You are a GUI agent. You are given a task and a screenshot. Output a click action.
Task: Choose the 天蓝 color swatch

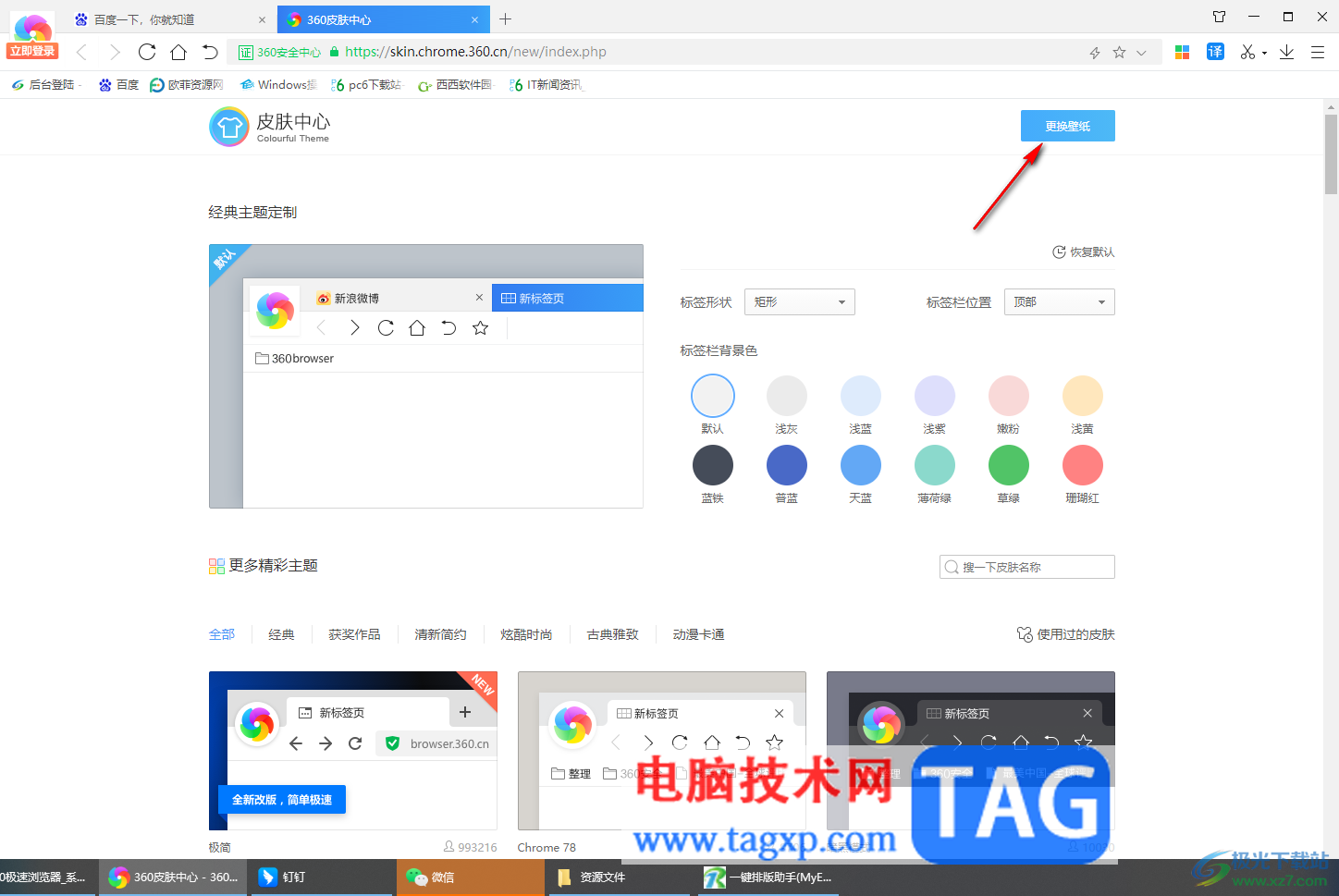861,465
